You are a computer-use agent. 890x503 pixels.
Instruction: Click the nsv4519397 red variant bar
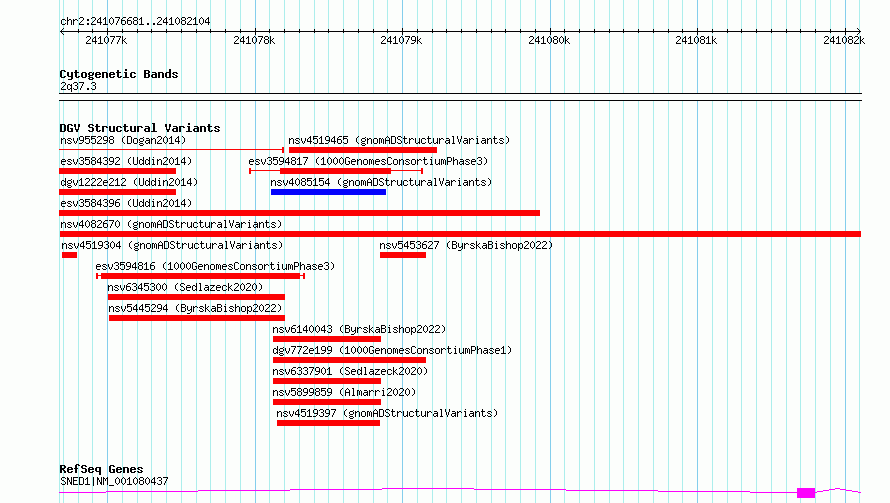coord(328,423)
